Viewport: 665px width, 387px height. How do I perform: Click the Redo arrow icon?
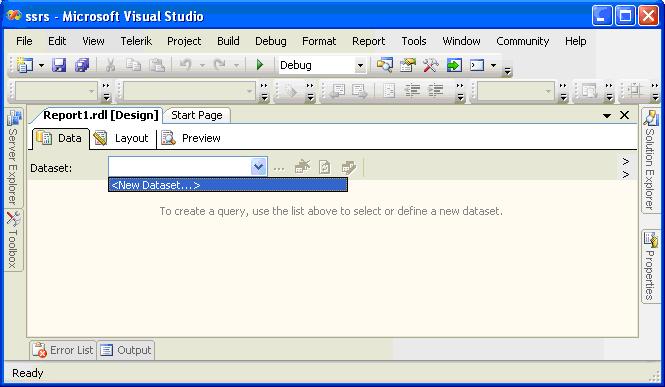tap(219, 65)
